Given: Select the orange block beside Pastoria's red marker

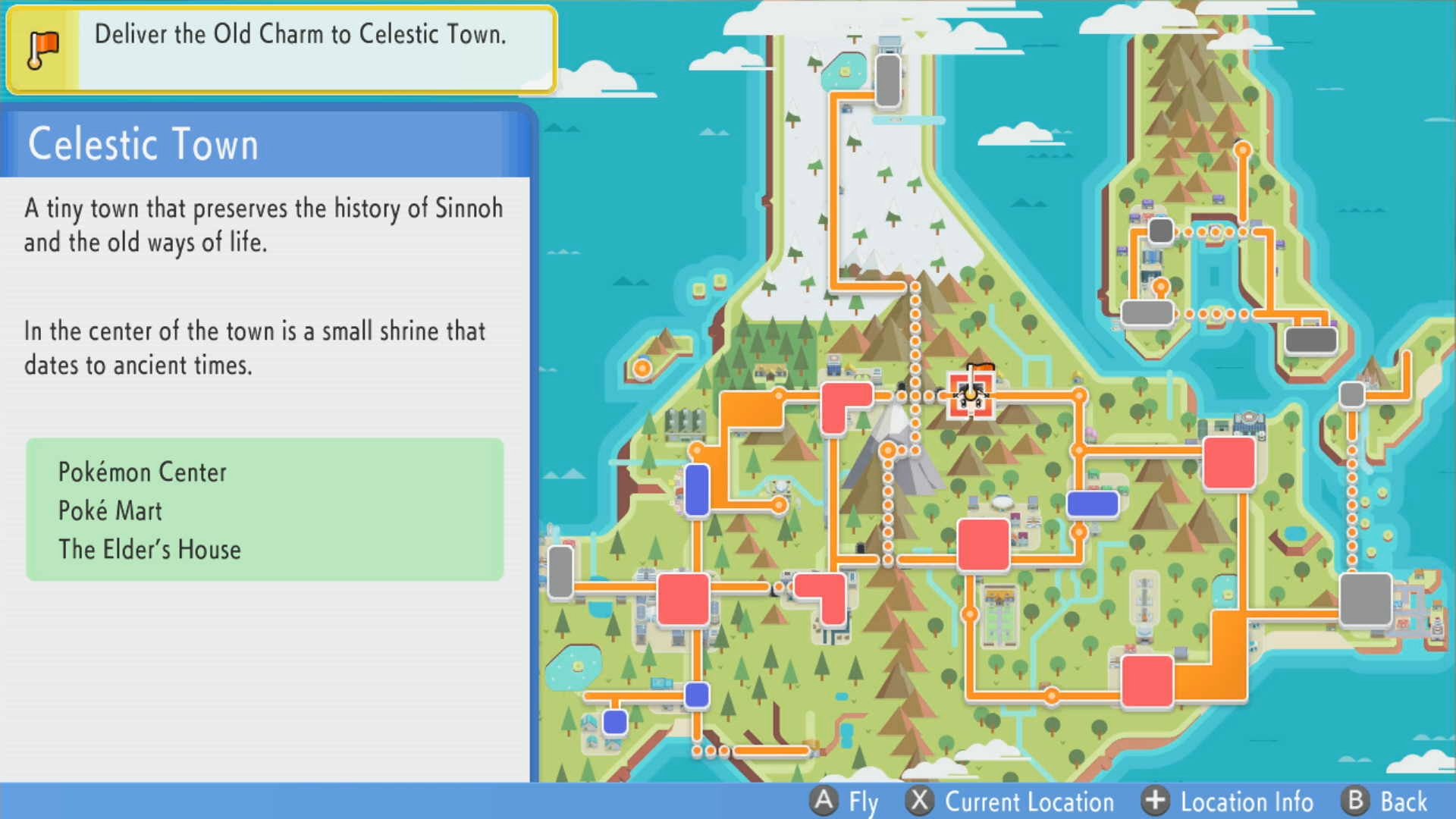Looking at the screenshot, I should [x=1211, y=657].
